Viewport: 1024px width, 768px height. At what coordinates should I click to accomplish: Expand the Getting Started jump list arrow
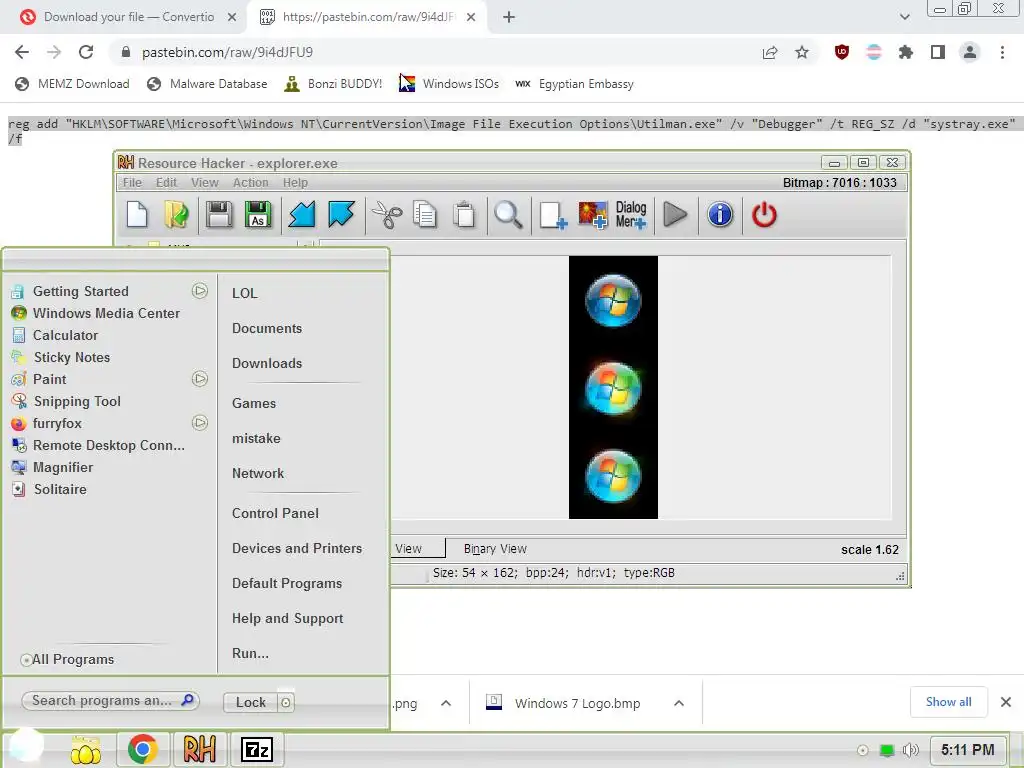click(x=200, y=291)
